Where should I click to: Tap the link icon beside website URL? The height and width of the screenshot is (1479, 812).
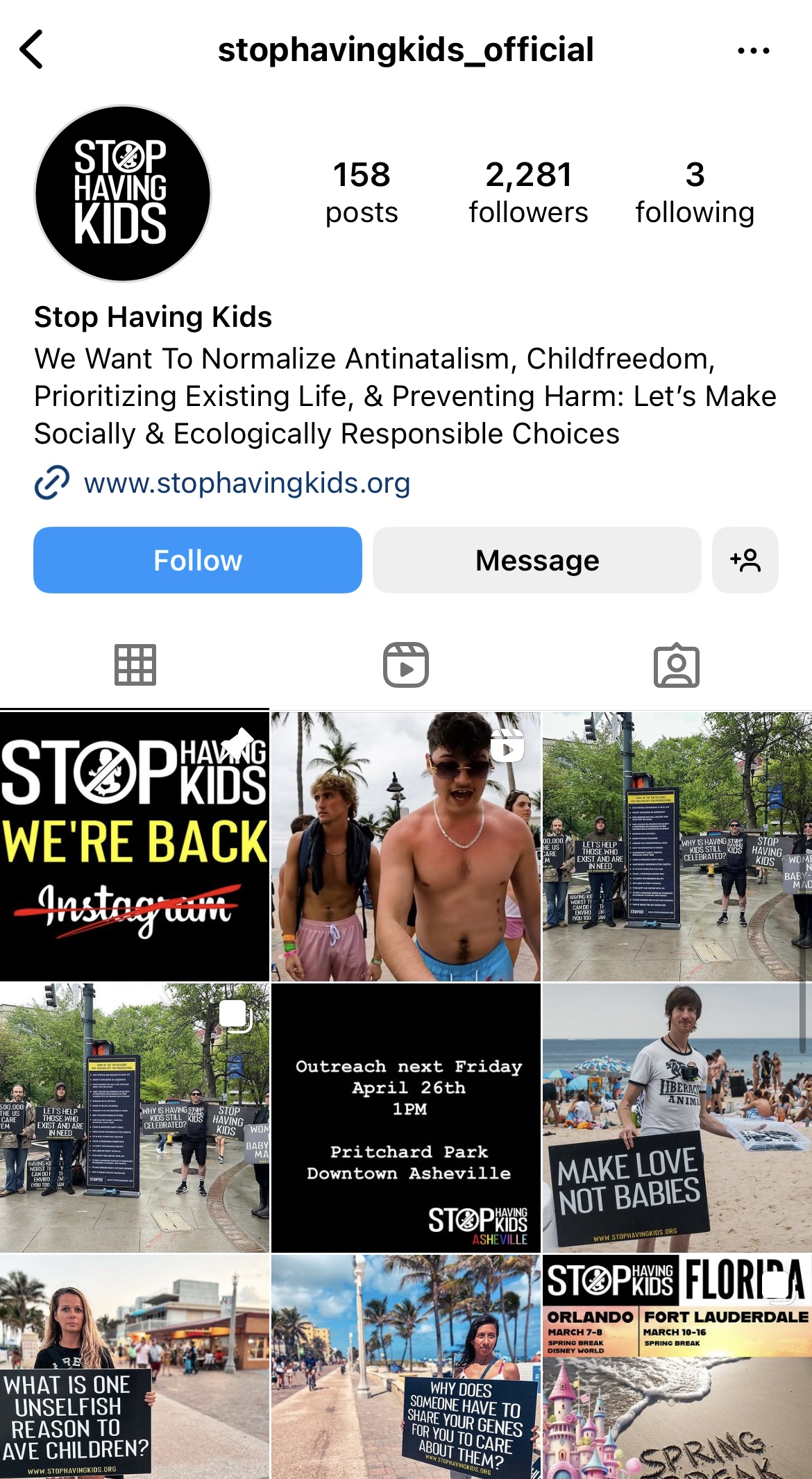52,482
